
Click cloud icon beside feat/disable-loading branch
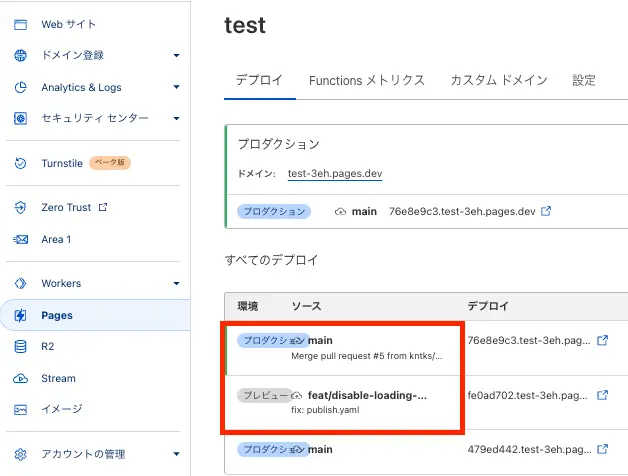click(296, 395)
